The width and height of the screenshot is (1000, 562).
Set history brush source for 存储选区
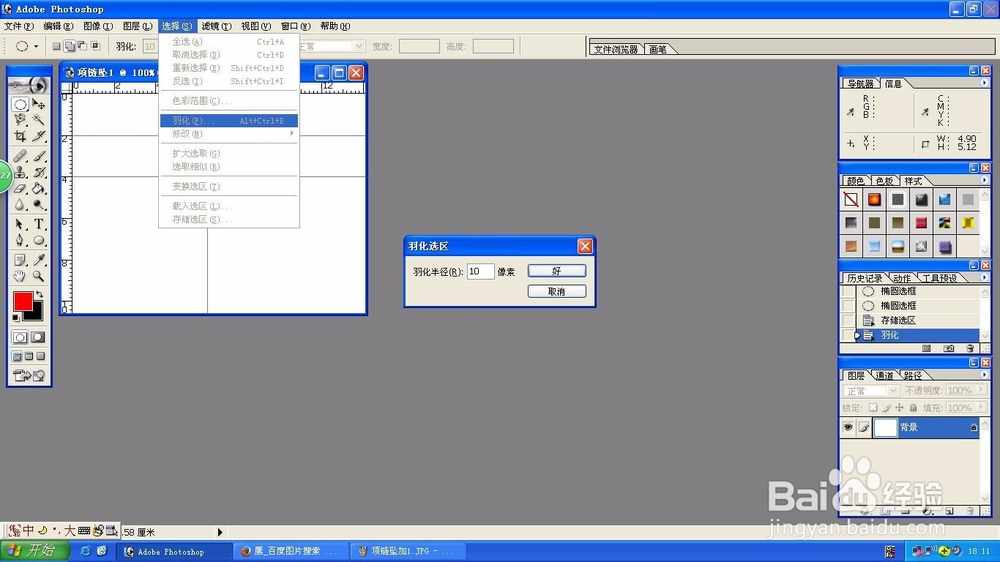tap(848, 320)
